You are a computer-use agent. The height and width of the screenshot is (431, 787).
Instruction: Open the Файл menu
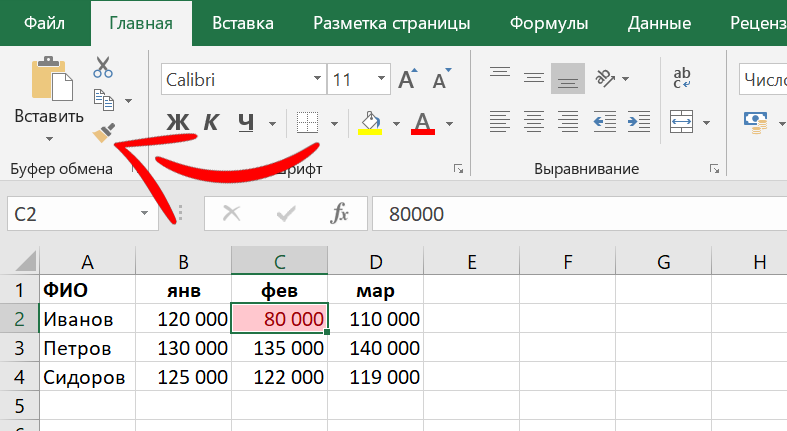pos(39,23)
